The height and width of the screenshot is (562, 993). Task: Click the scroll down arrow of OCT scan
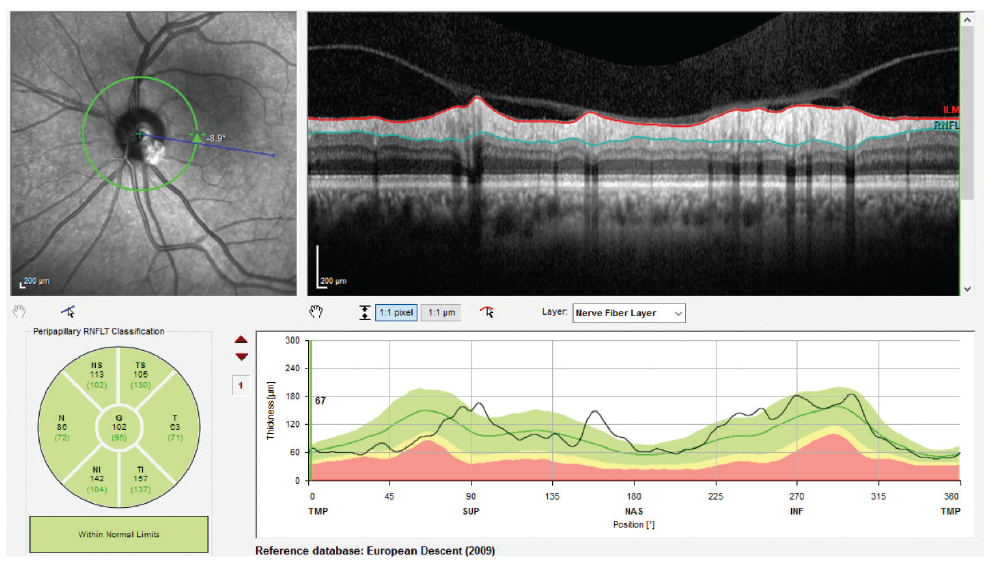pyautogui.click(x=967, y=289)
